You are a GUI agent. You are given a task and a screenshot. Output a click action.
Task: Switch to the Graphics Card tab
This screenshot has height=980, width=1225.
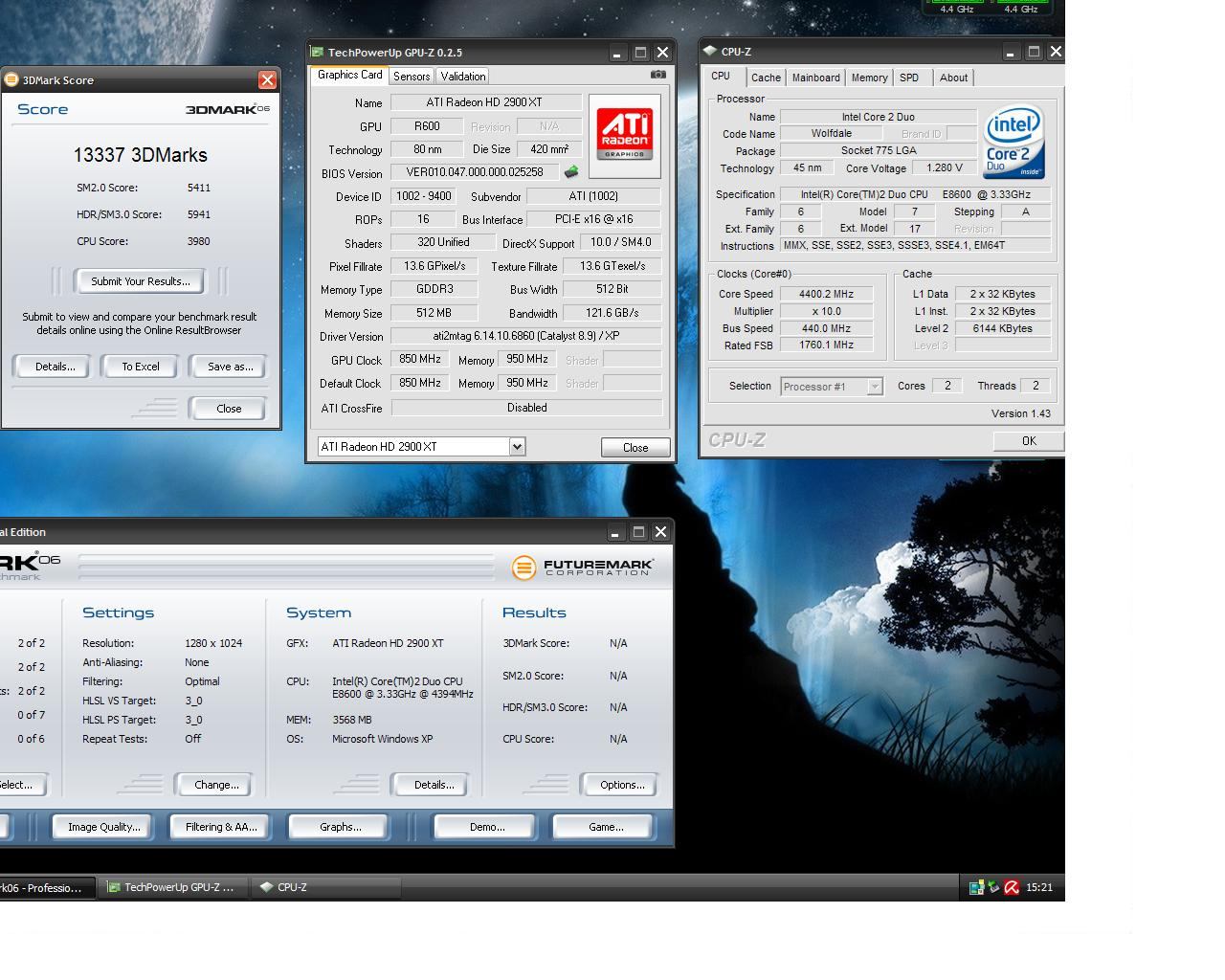coord(349,75)
